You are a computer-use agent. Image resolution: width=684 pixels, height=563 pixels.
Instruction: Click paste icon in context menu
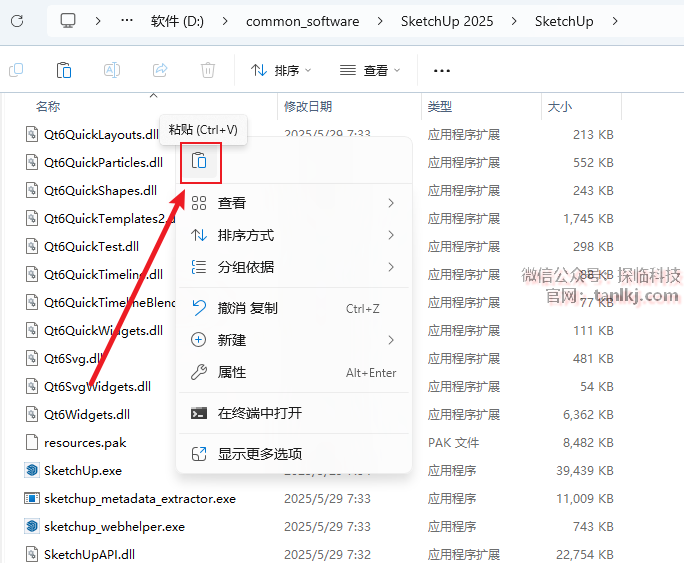tap(199, 161)
